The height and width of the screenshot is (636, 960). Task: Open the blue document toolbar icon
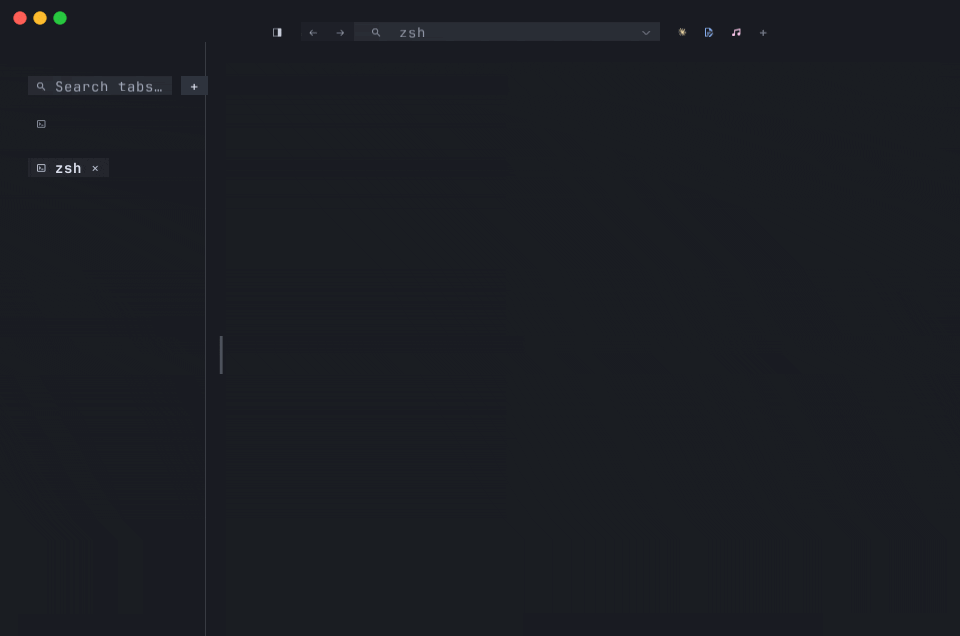click(709, 32)
